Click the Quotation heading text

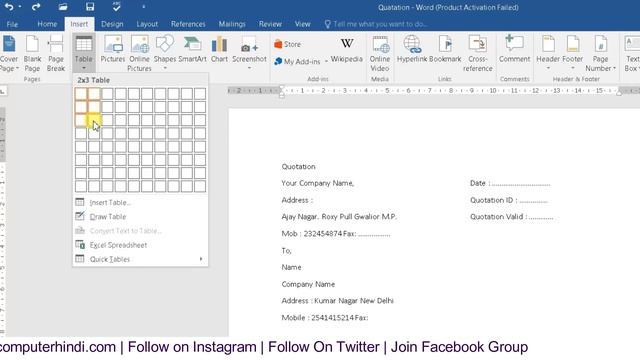pyautogui.click(x=298, y=167)
